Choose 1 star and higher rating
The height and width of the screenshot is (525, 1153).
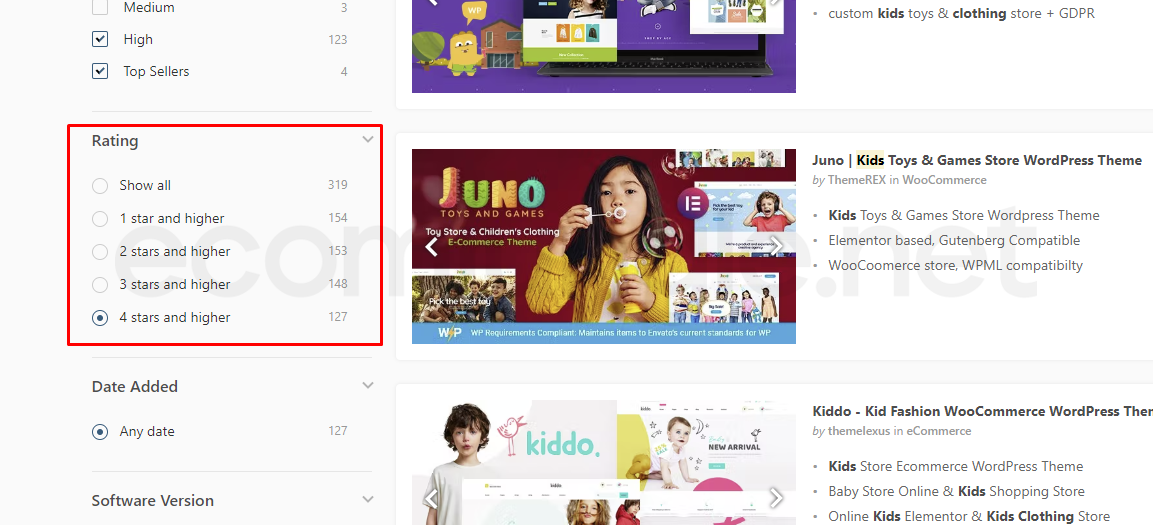pos(100,218)
